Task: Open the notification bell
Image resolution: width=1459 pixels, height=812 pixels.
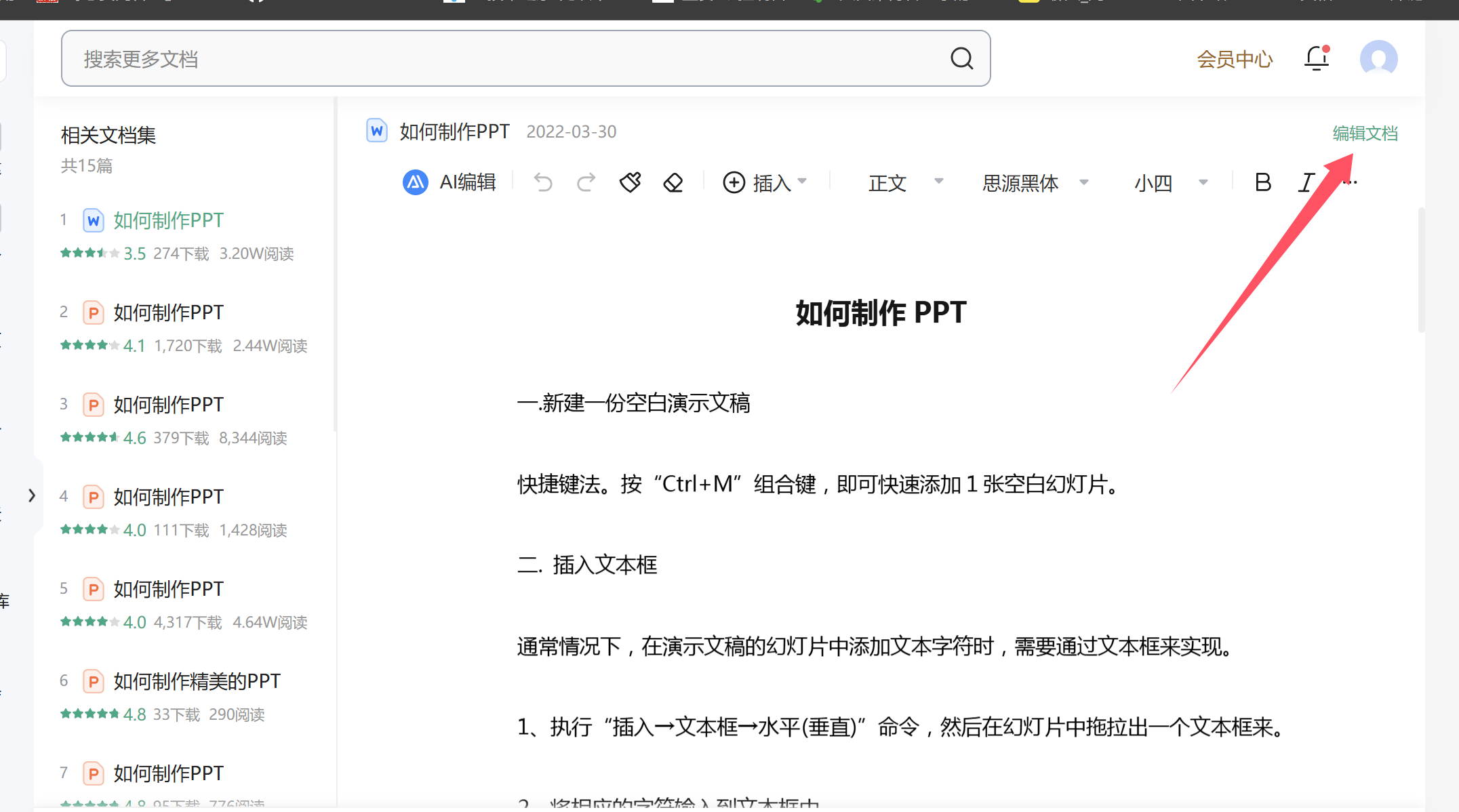Action: coord(1317,59)
